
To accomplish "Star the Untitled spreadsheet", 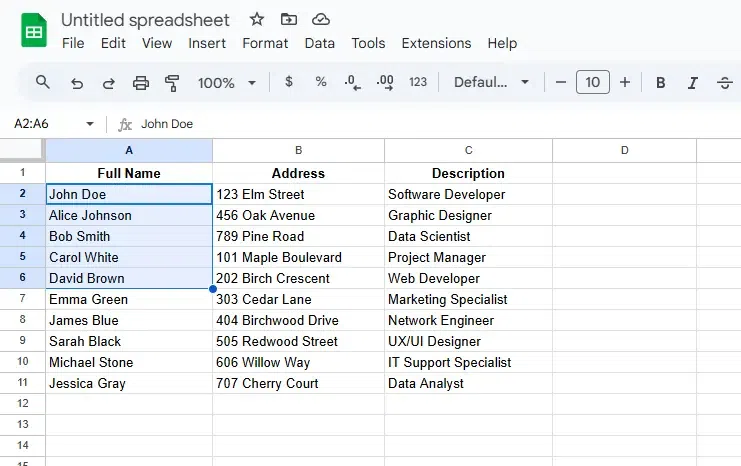I will click(257, 19).
